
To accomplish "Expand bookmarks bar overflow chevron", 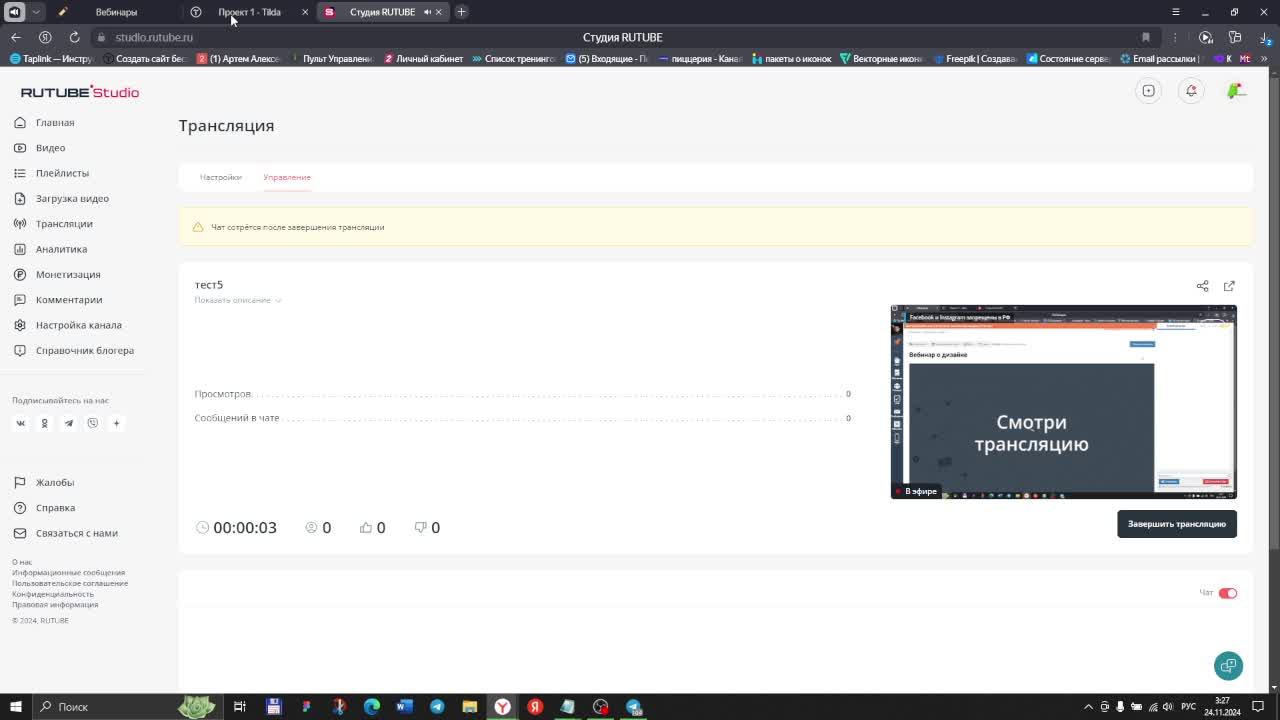I will (1264, 59).
